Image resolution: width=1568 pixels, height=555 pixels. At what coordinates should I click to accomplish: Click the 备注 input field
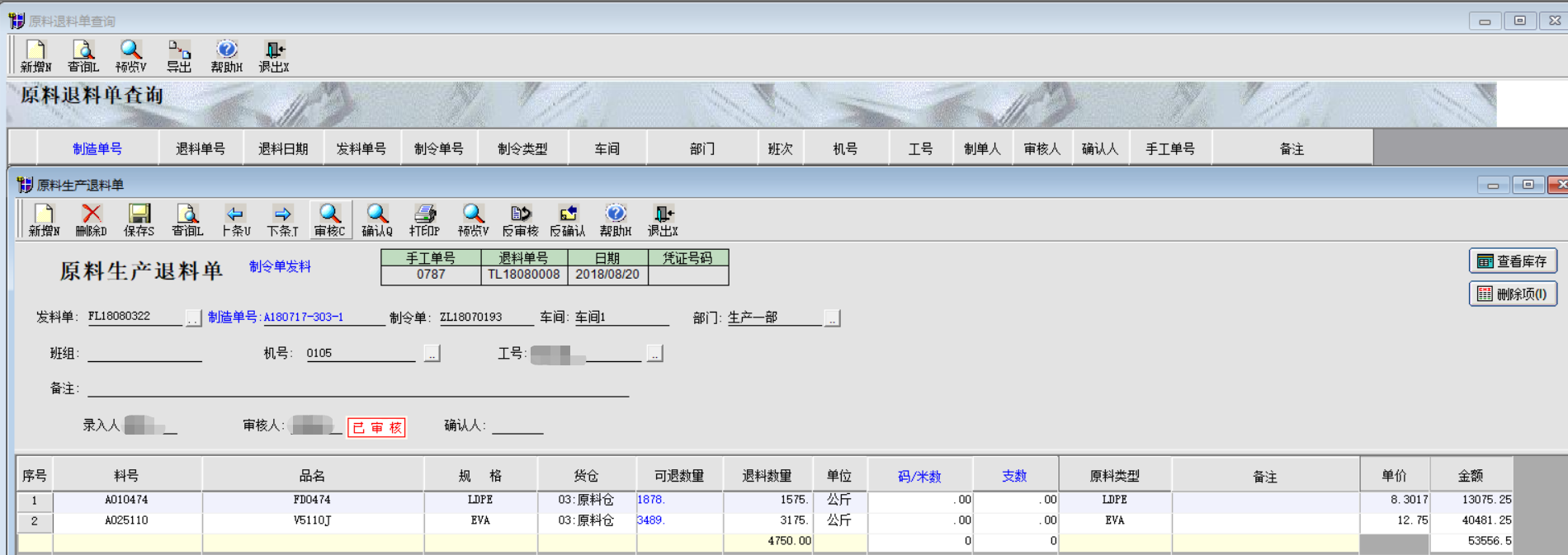coord(358,388)
